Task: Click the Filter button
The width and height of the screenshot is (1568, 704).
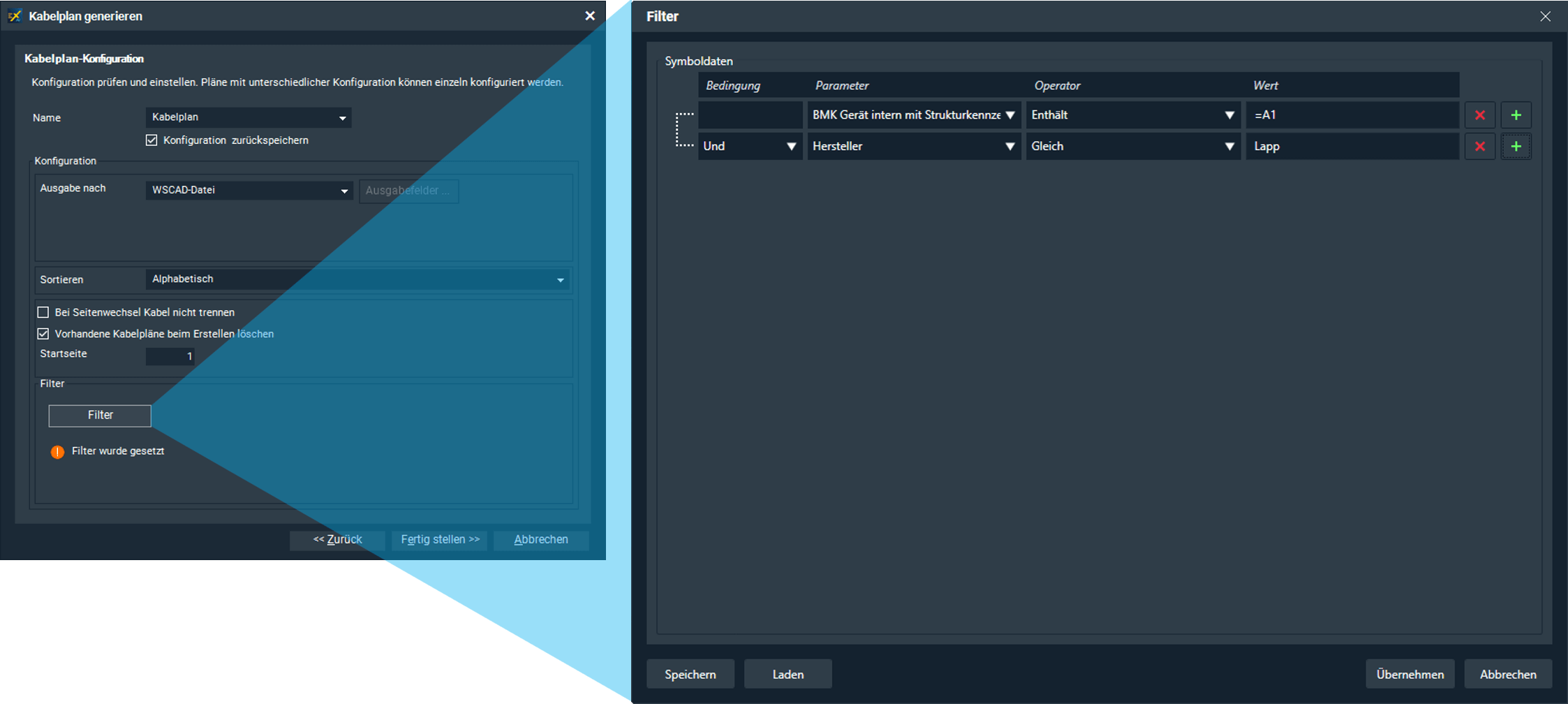Action: (100, 416)
